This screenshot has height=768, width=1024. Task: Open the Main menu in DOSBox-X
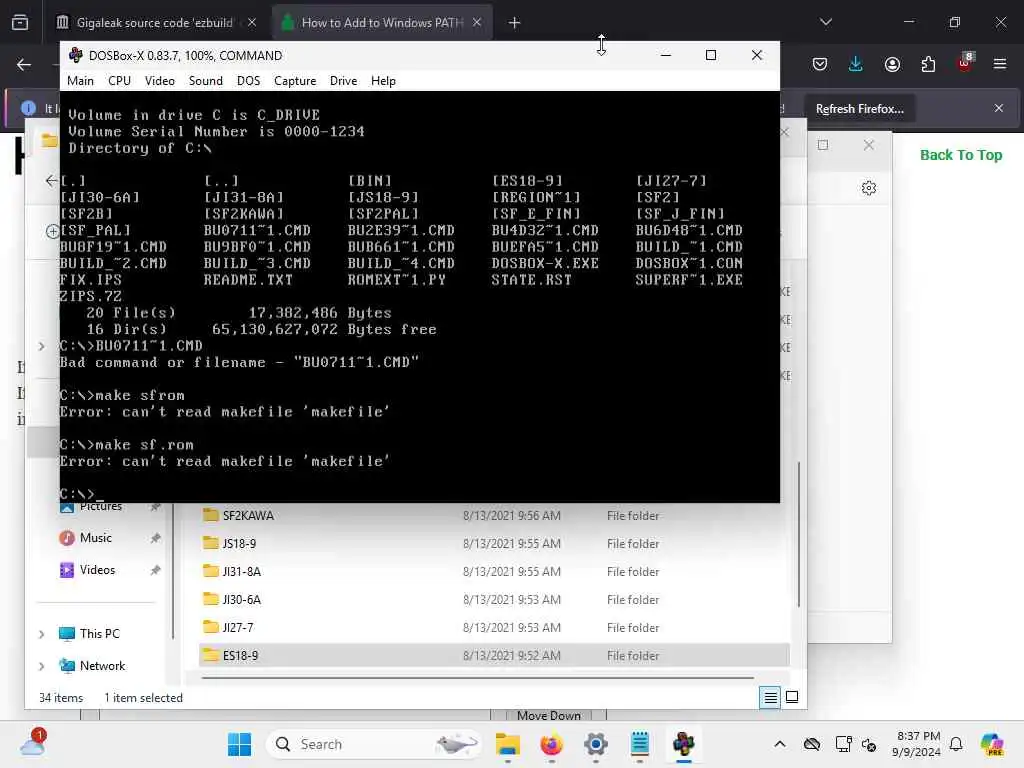tap(80, 81)
